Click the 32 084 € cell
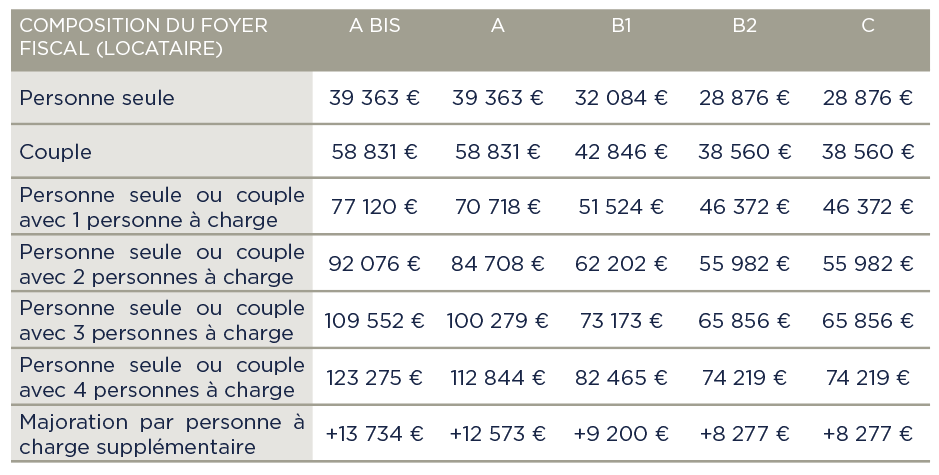 coord(621,98)
